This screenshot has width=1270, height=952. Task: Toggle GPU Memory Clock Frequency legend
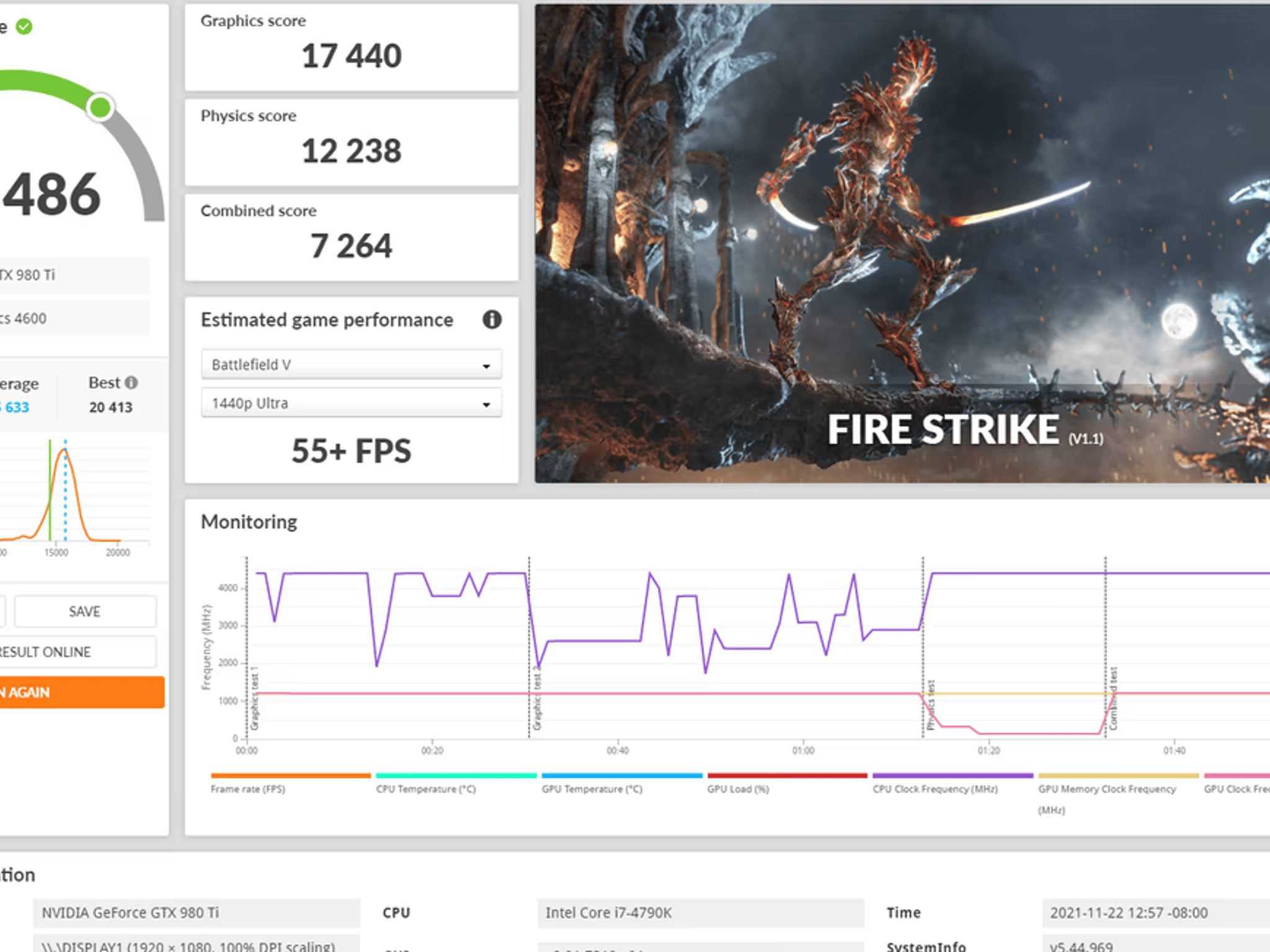[x=1107, y=788]
